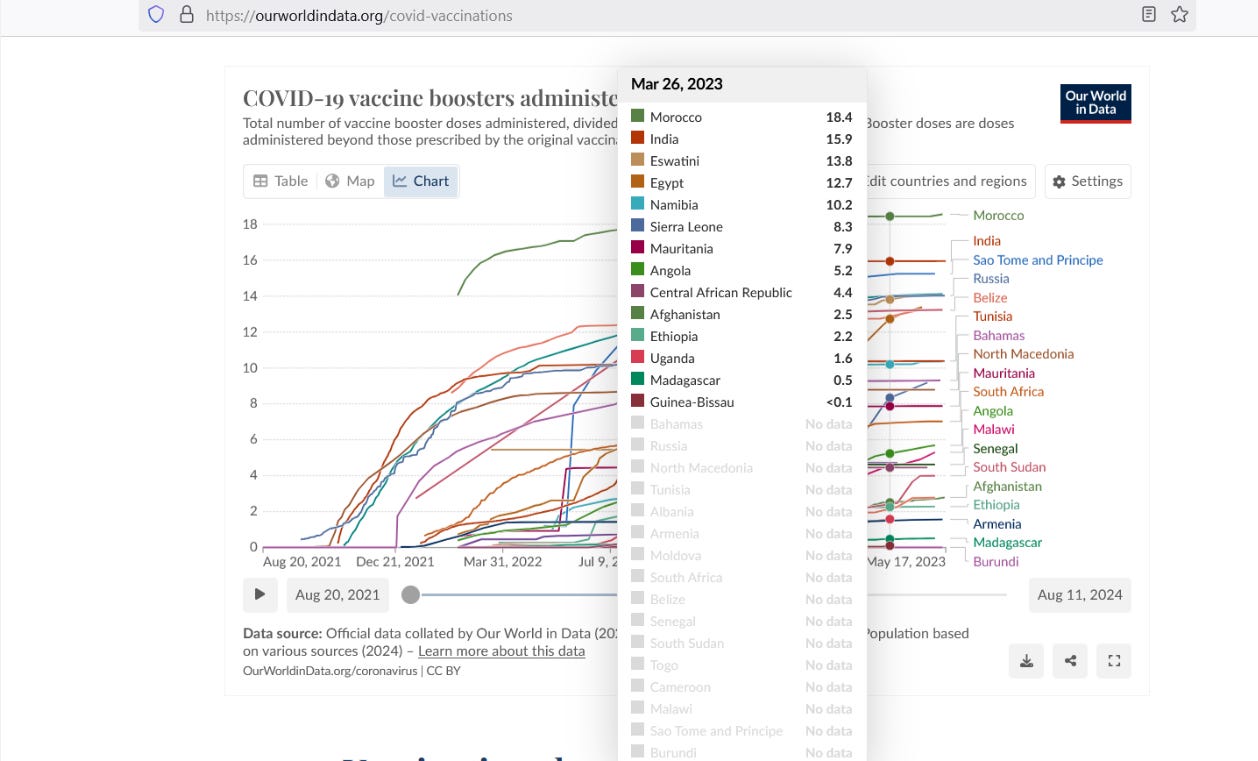Click the Morocco legend label
Screen dimensions: 1258x761
tap(998, 215)
